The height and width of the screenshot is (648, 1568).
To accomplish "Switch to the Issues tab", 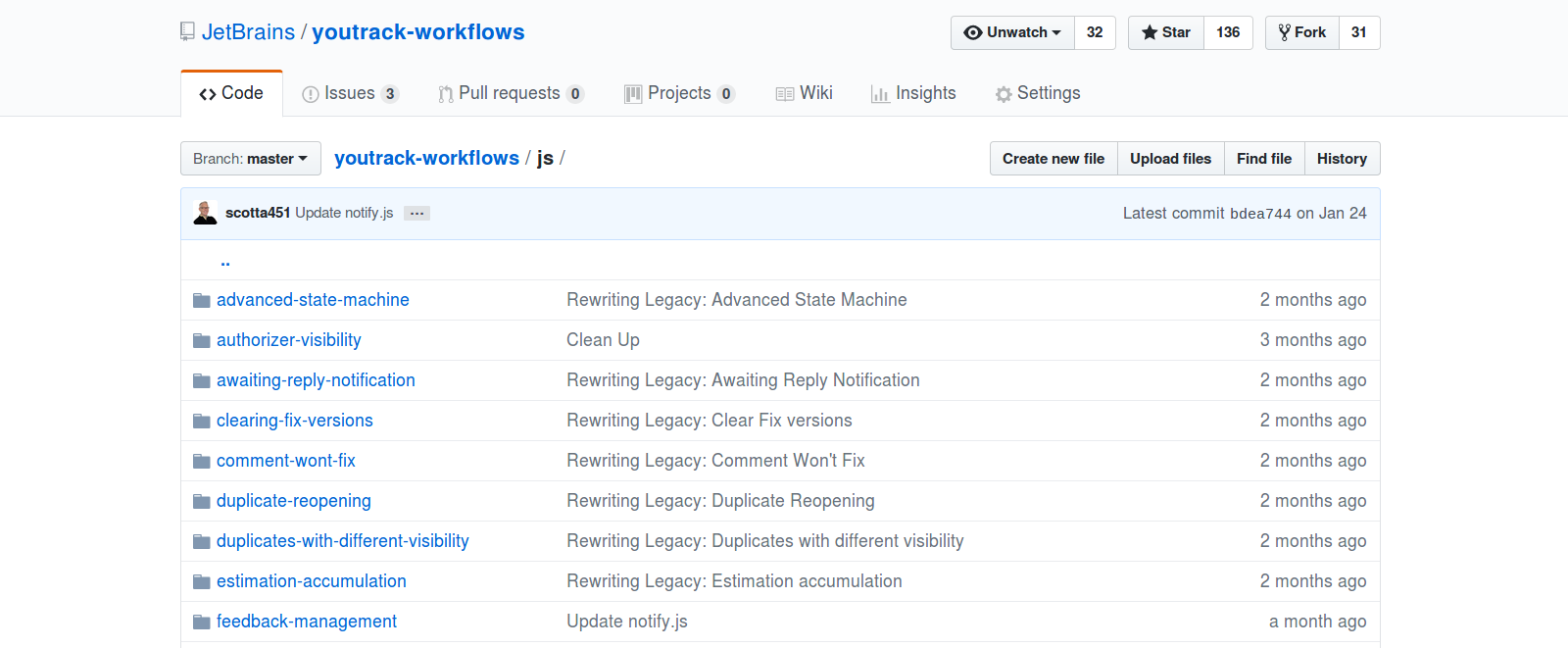I will coord(351,93).
